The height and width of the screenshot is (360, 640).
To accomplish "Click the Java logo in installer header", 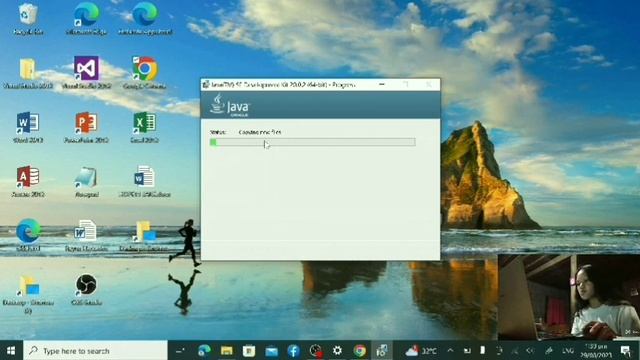I will pos(229,105).
